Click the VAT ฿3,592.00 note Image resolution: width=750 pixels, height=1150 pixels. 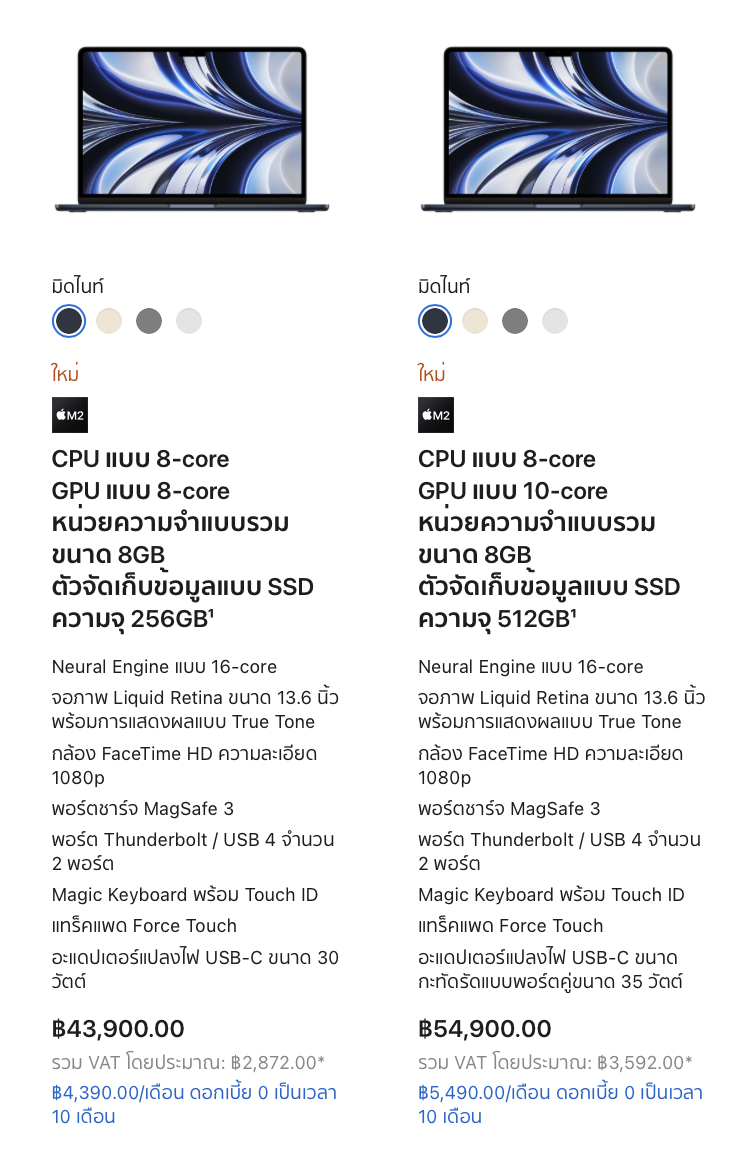[555, 1063]
